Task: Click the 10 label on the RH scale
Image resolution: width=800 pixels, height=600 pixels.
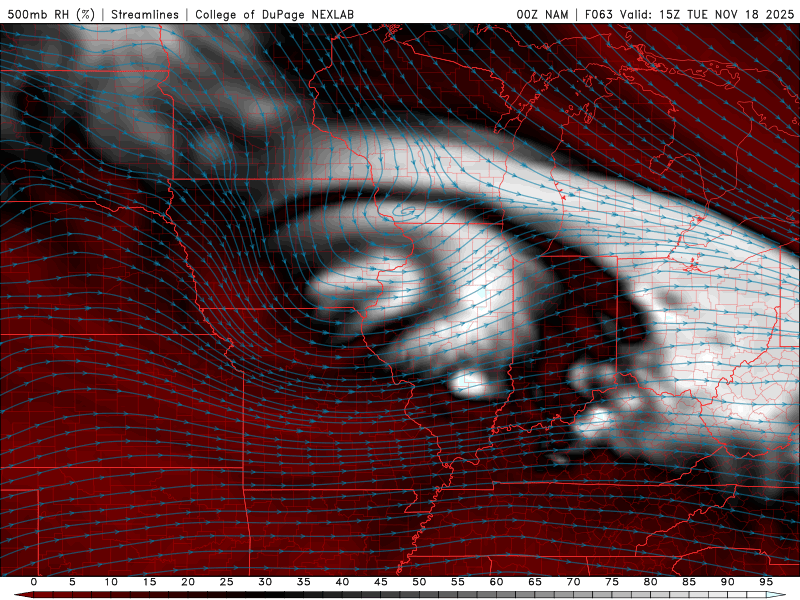Action: point(111,582)
